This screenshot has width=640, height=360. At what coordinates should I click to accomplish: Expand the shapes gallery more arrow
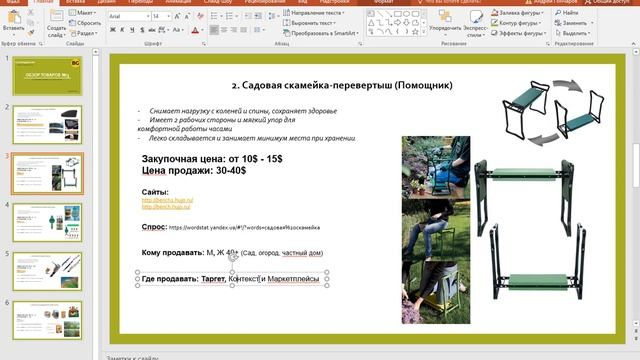pos(424,32)
